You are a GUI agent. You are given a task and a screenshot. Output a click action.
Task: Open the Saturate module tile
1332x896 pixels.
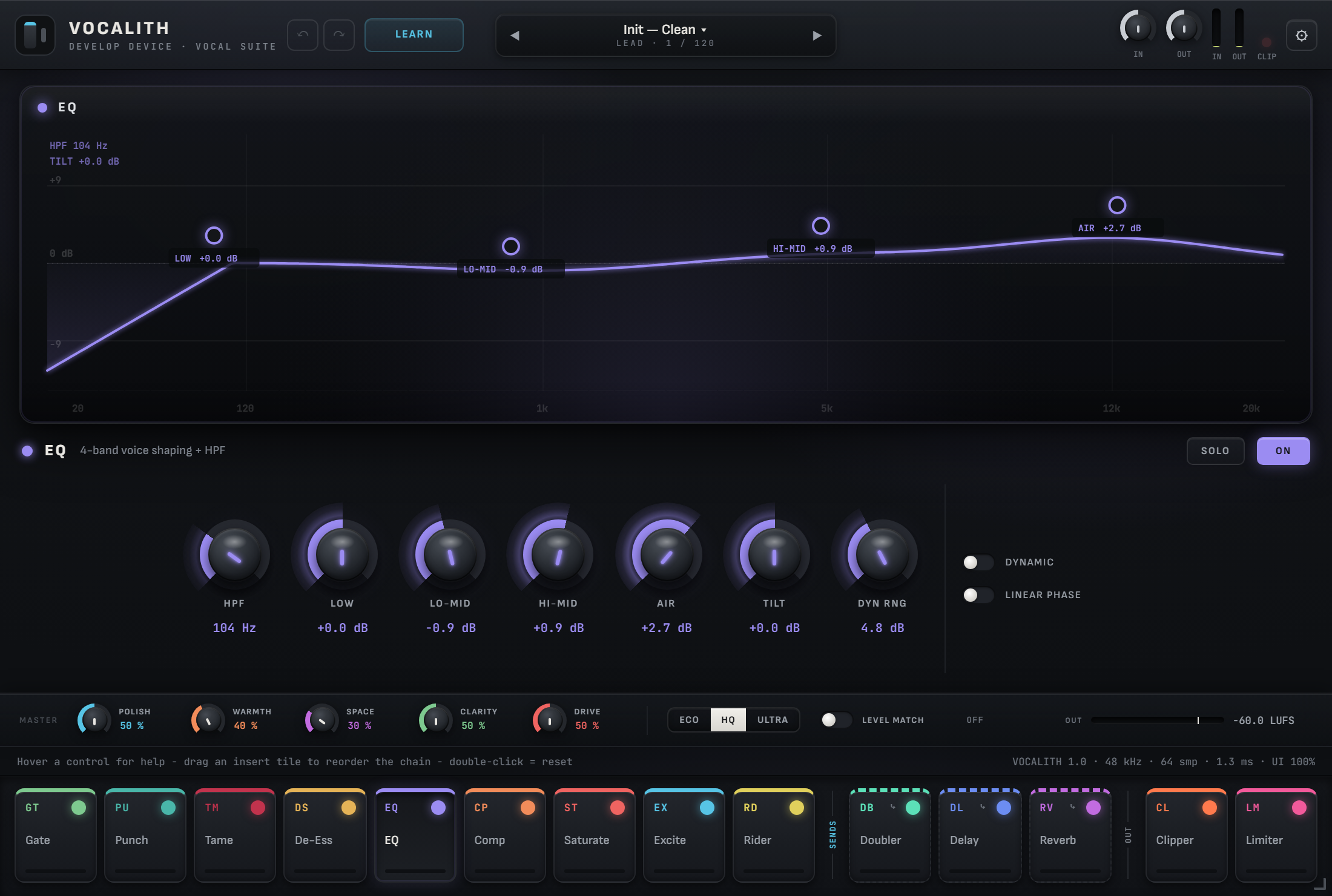click(595, 835)
